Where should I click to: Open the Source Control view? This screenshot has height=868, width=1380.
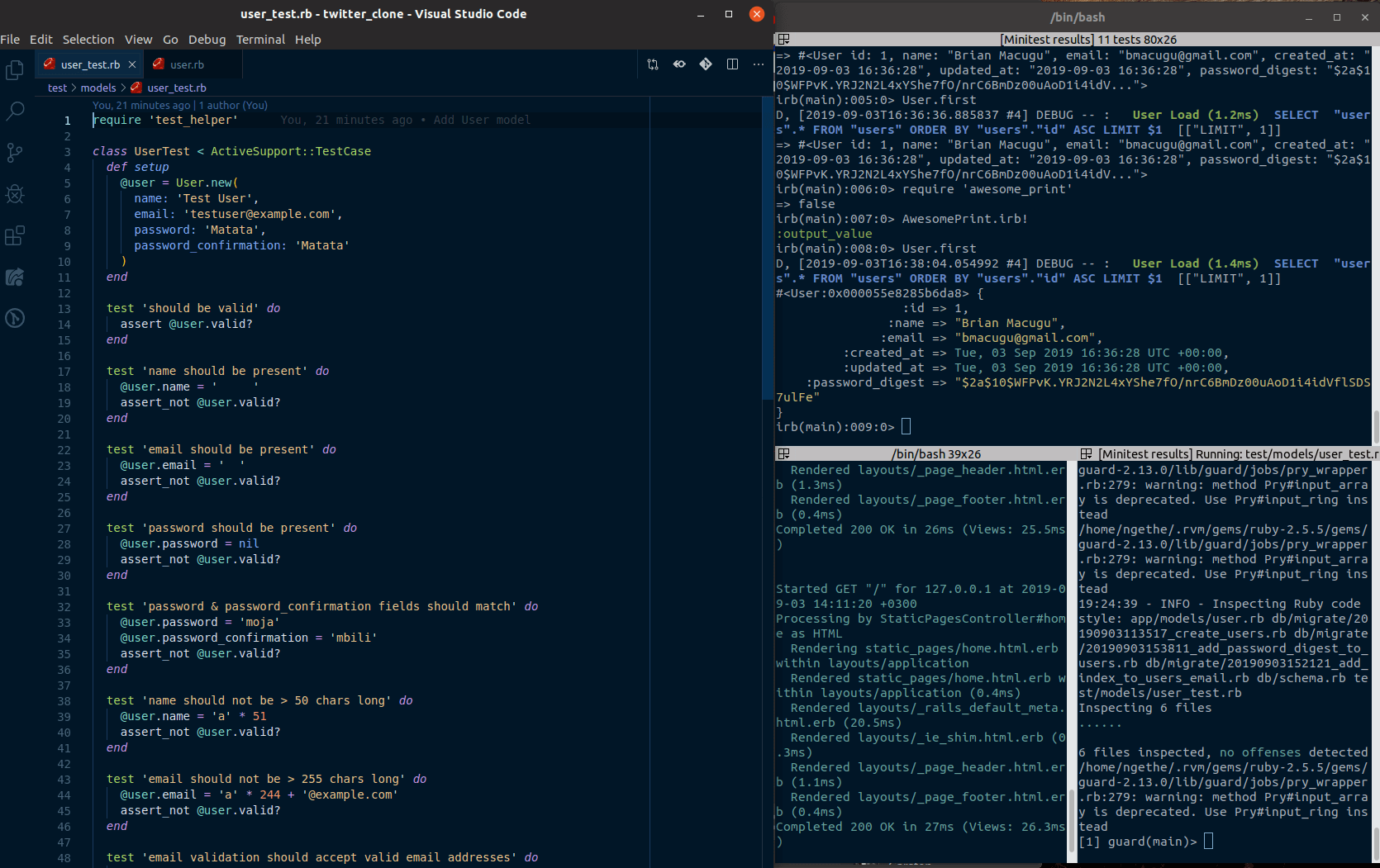(x=15, y=153)
